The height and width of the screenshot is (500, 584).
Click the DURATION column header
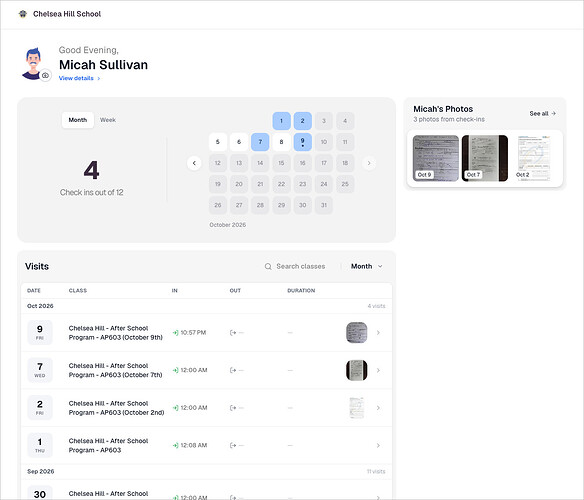(301, 291)
